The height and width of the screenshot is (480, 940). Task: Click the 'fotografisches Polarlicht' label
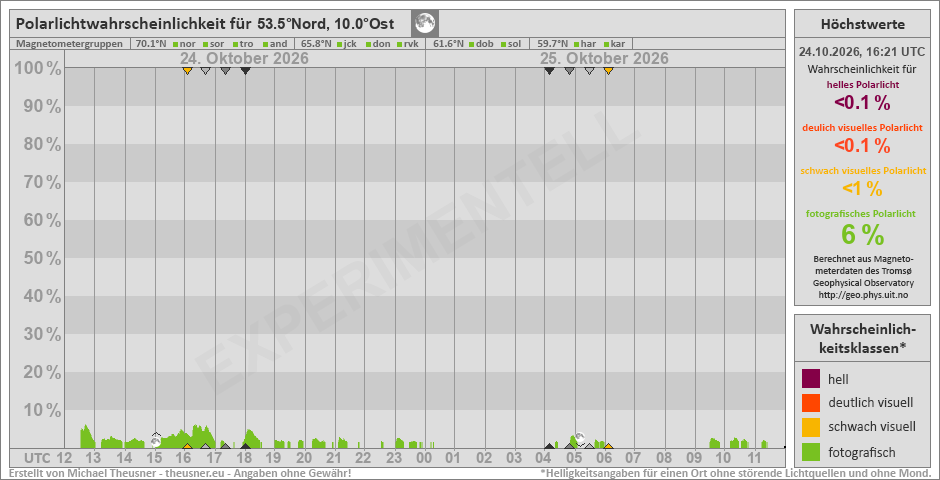[863, 213]
